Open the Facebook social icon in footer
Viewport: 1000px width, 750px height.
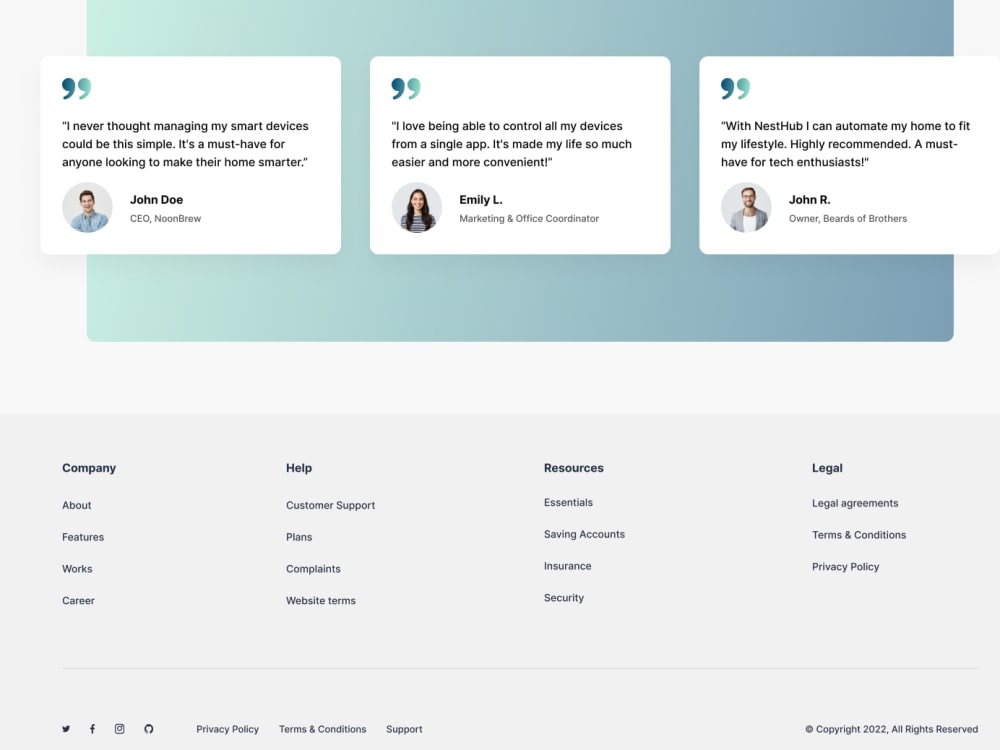pyautogui.click(x=92, y=729)
